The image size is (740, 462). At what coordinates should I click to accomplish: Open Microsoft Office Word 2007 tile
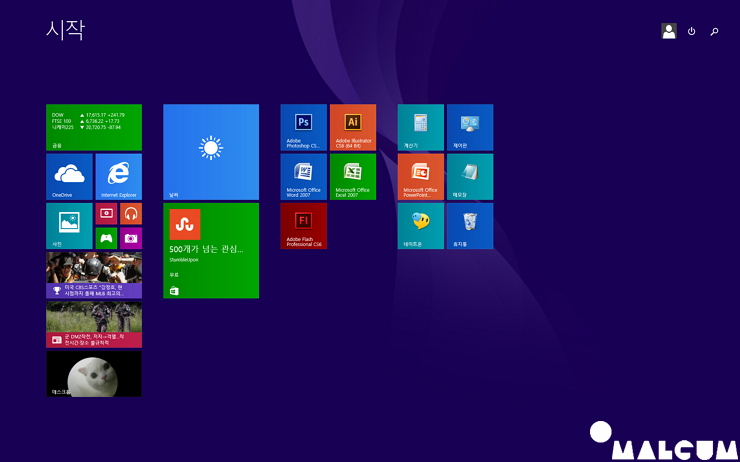(303, 176)
